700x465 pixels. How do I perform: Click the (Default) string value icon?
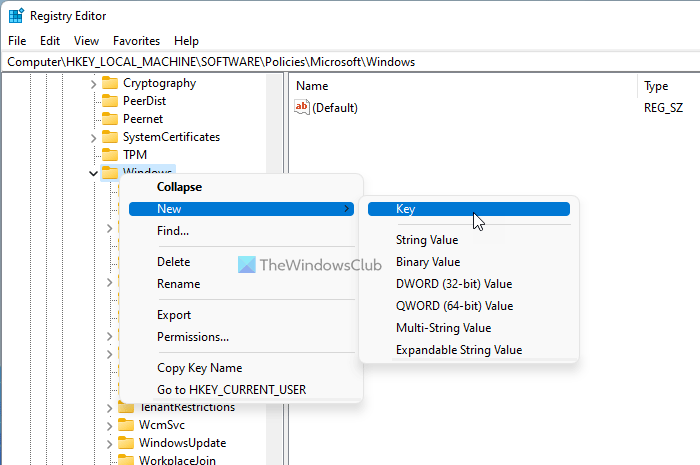click(x=302, y=107)
